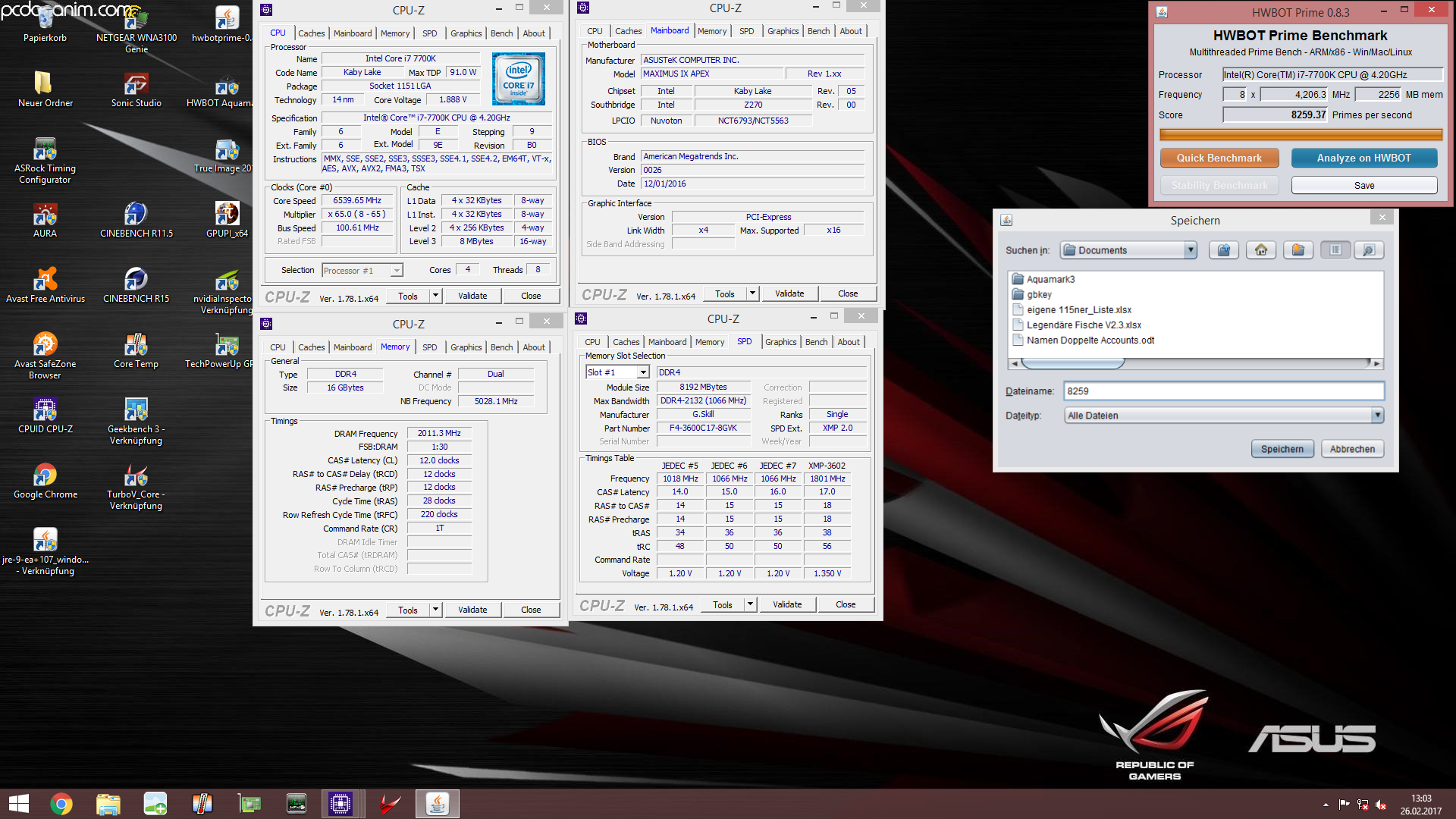The width and height of the screenshot is (1456, 819).
Task: Open Chrome from the taskbar
Action: point(61,804)
